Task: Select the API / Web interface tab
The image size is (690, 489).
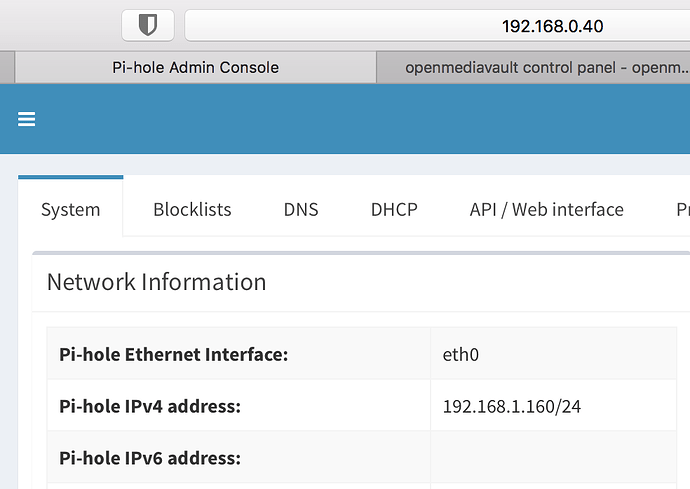Action: (x=546, y=209)
